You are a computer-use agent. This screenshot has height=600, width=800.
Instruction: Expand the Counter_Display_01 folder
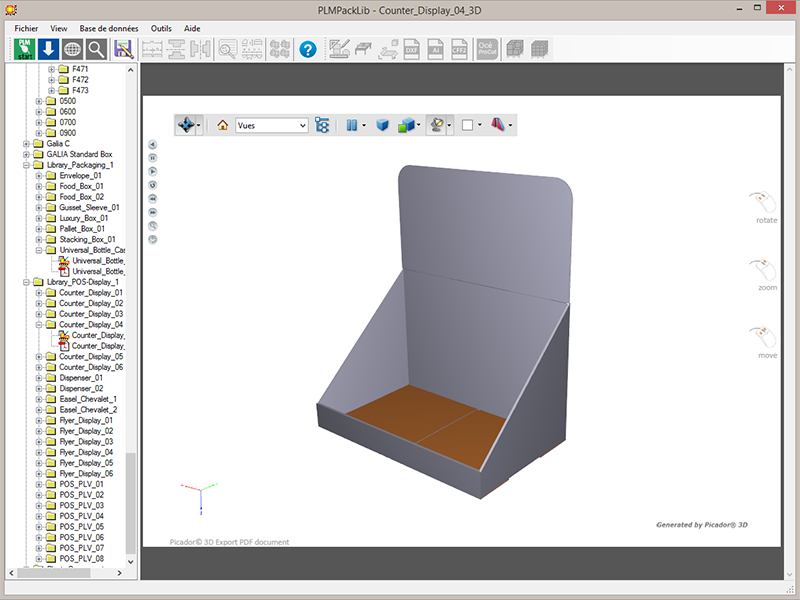point(39,293)
